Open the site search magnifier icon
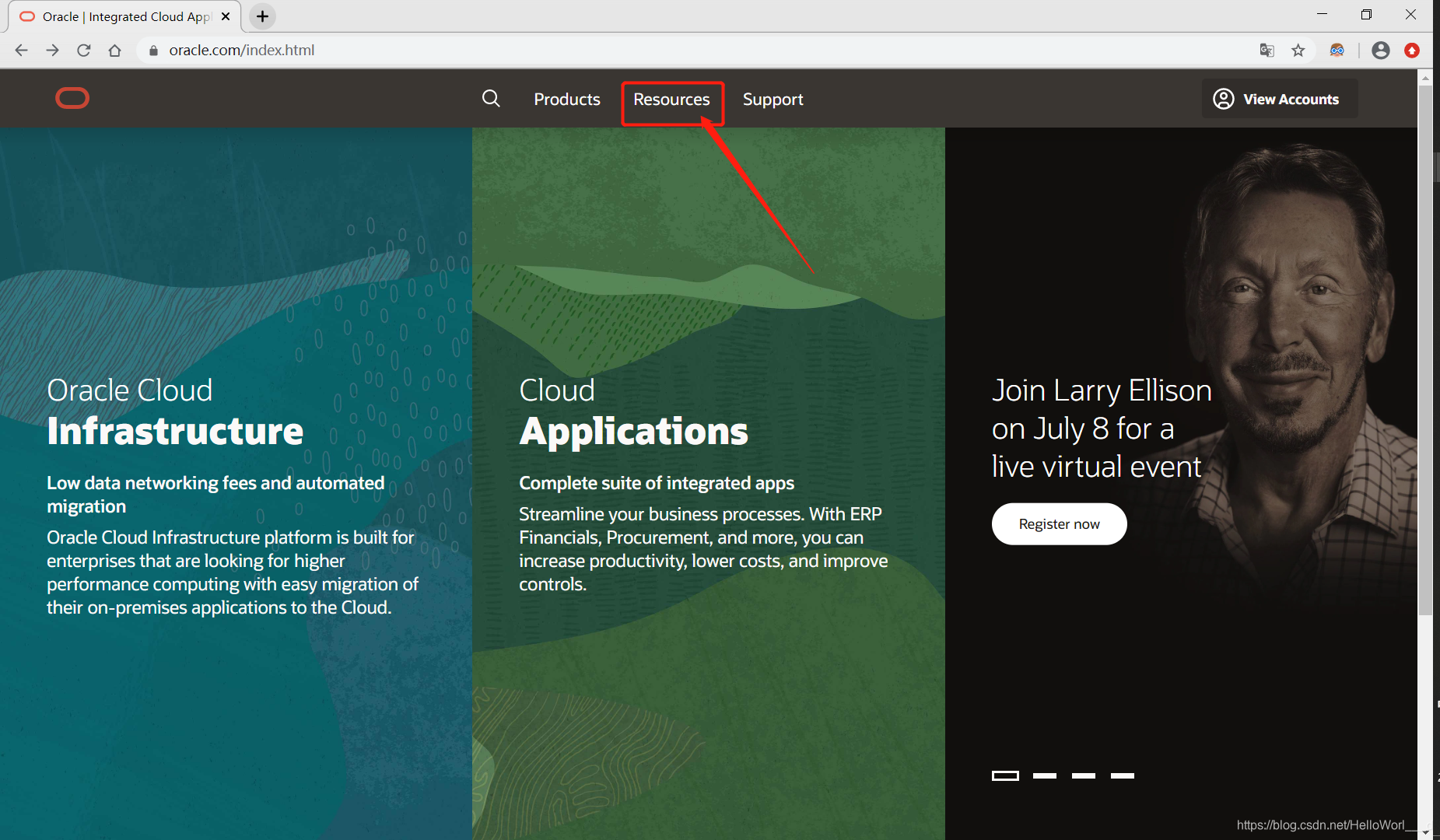 point(491,99)
